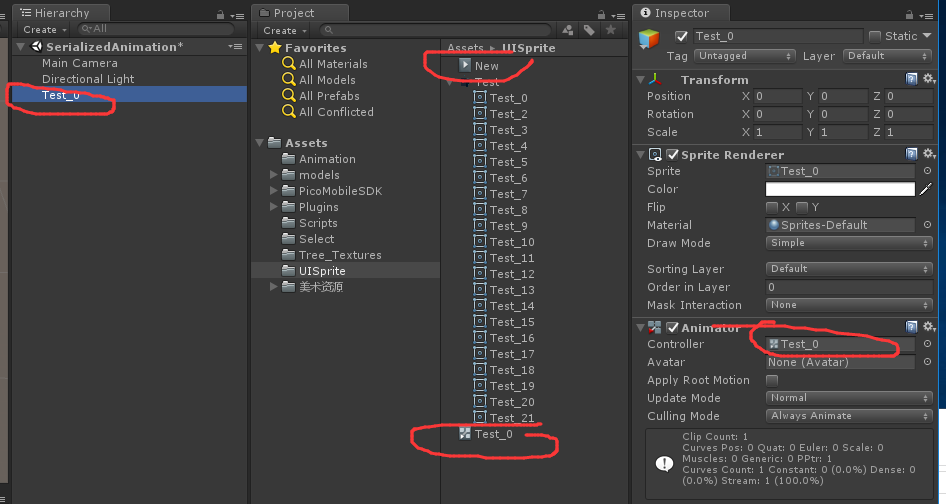Open the Transform component help icon
Viewport: 946px width, 504px height.
click(912, 78)
